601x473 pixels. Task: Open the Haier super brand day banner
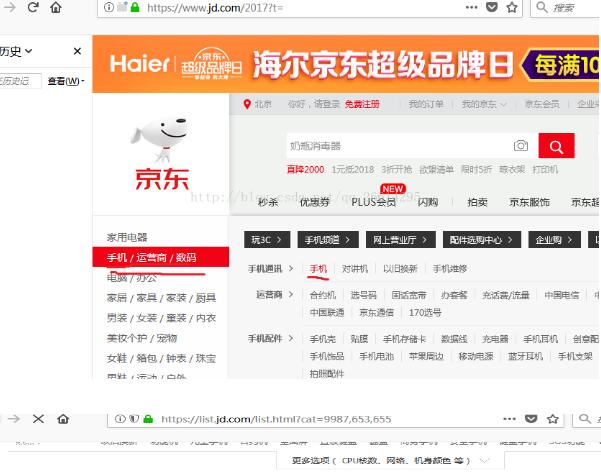point(345,64)
